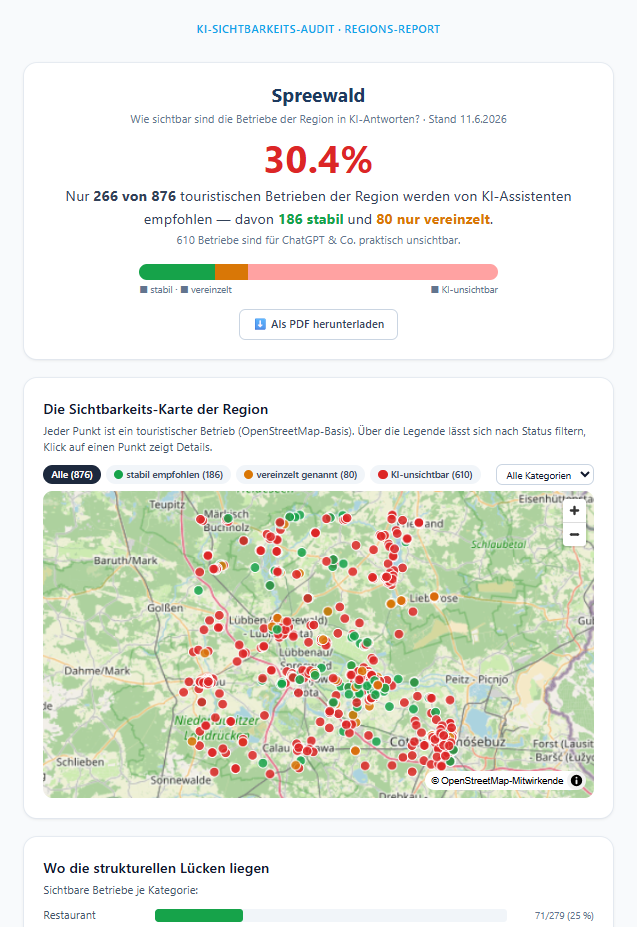Click the Baruth/Mark label on the map

(125, 560)
